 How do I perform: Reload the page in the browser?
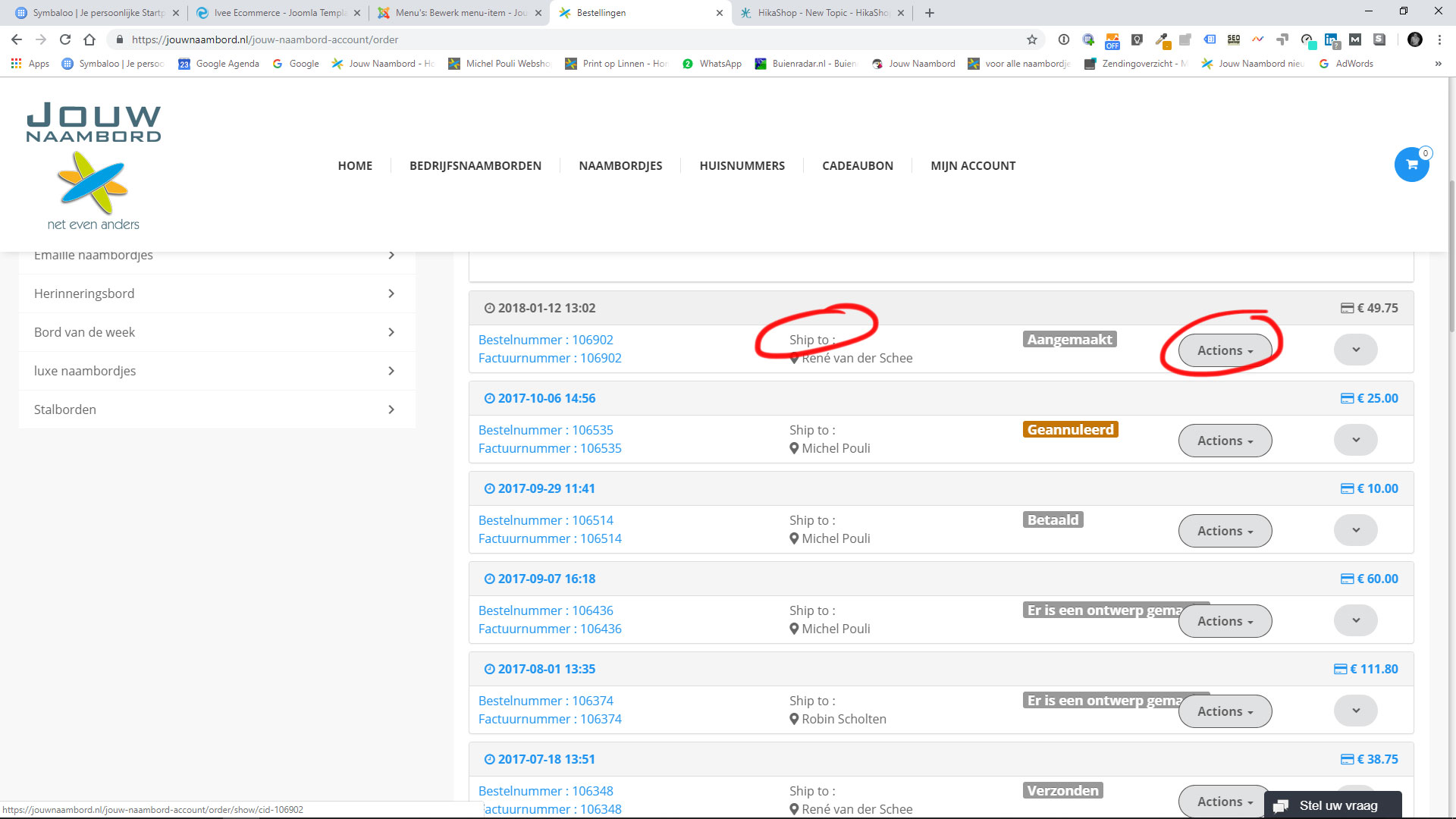[x=65, y=39]
